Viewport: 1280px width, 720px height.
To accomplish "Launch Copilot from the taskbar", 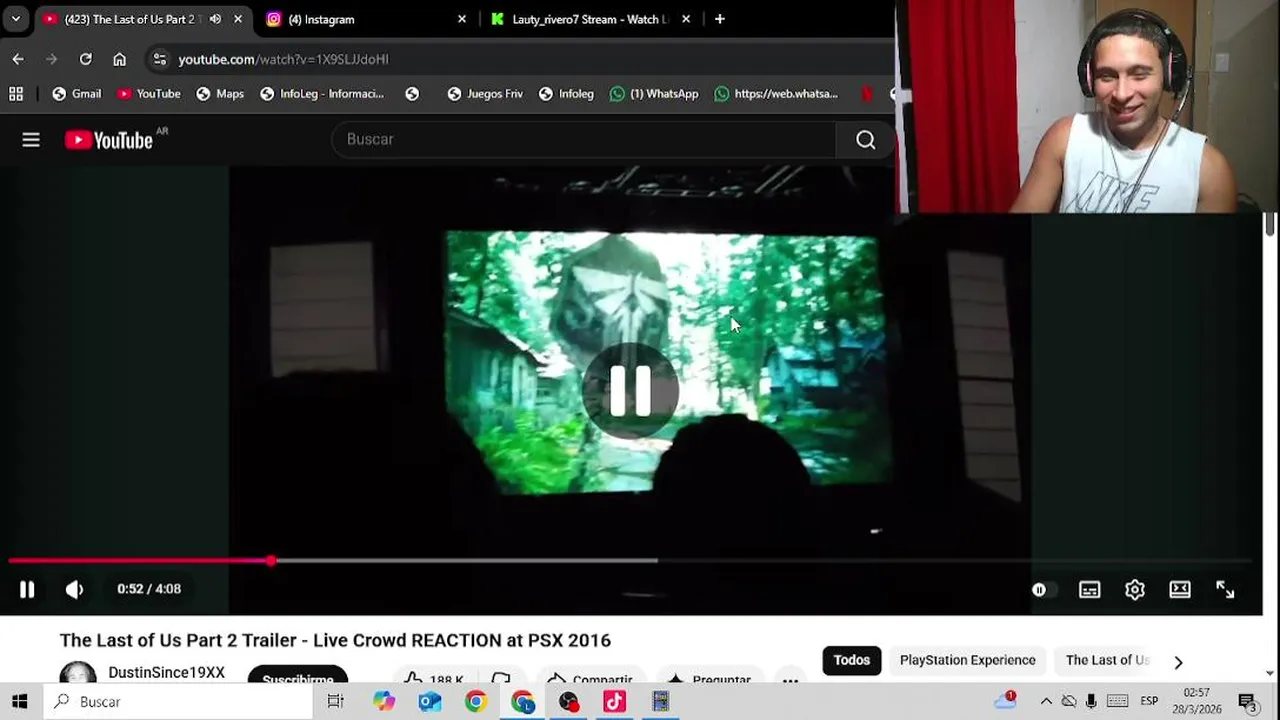I will [384, 702].
